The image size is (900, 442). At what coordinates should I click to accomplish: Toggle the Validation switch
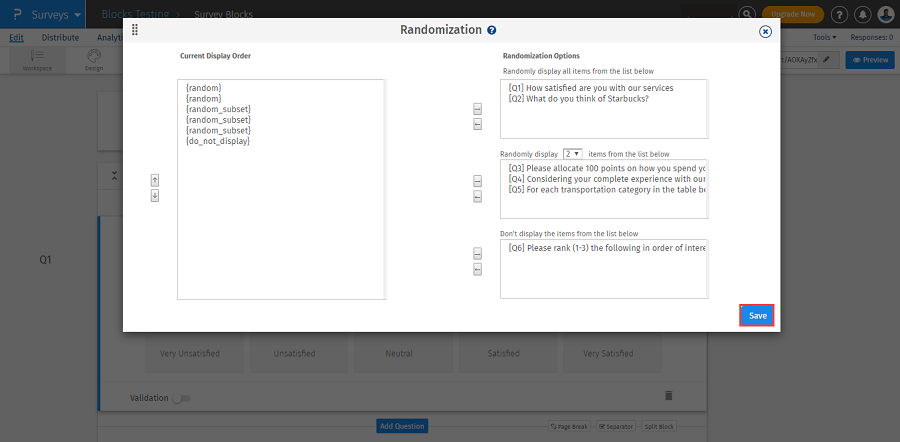[181, 398]
